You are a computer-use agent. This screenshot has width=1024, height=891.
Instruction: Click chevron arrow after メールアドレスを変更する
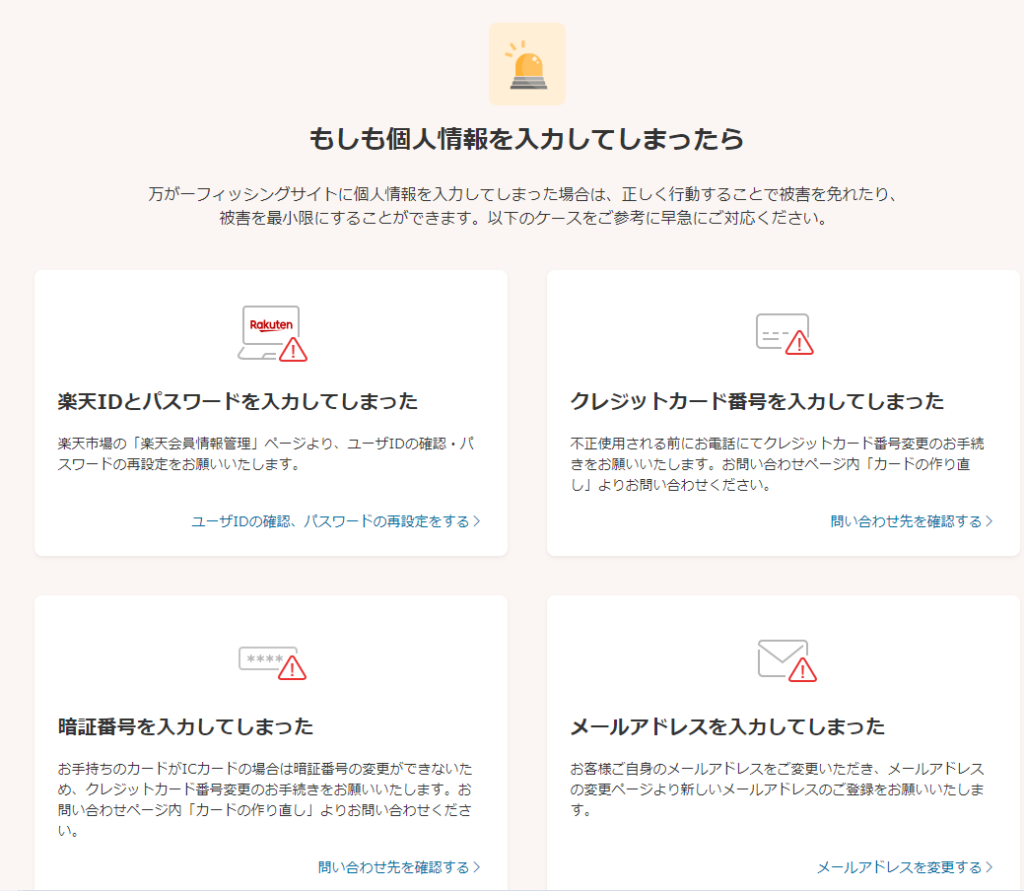pyautogui.click(x=989, y=867)
